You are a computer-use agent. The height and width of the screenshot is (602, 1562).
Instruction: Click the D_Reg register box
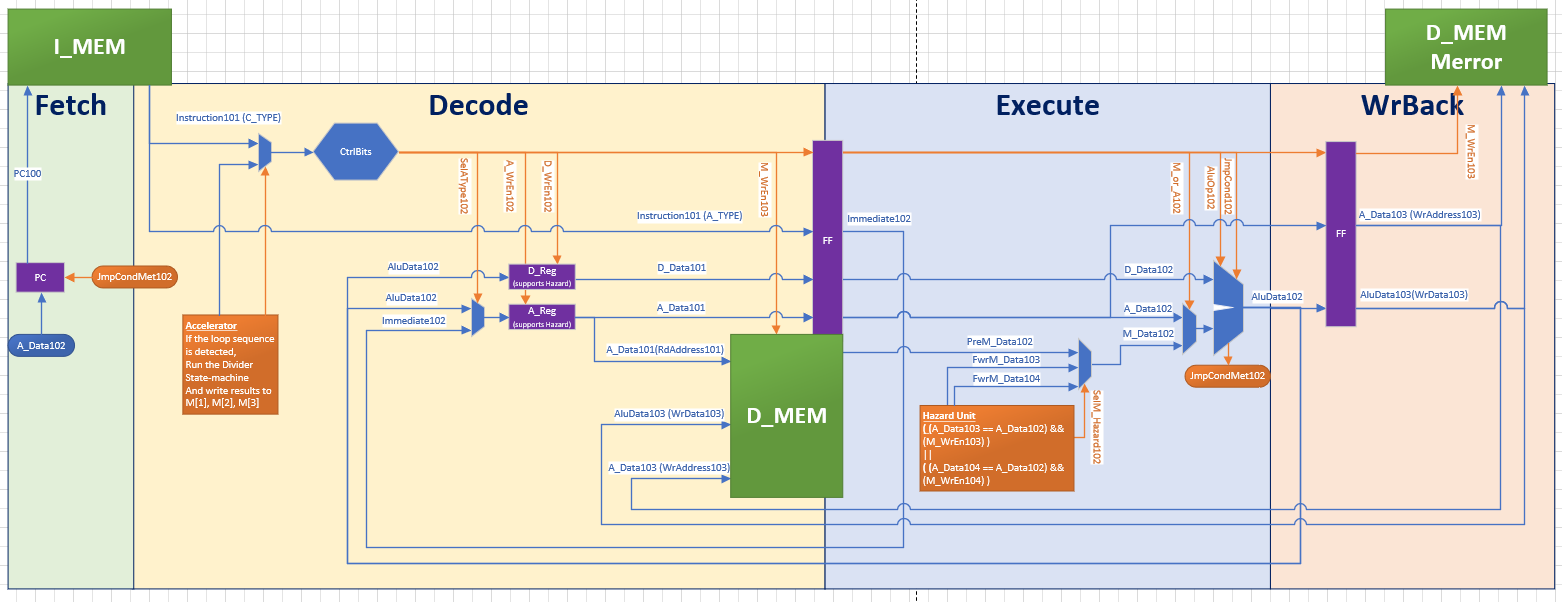click(542, 277)
